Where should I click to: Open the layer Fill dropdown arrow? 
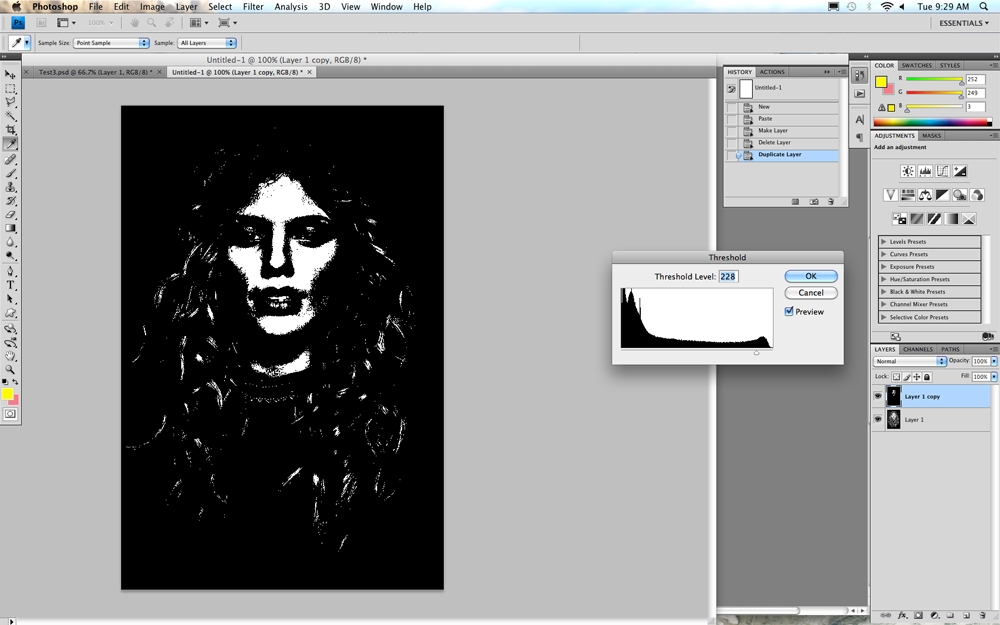pos(994,377)
